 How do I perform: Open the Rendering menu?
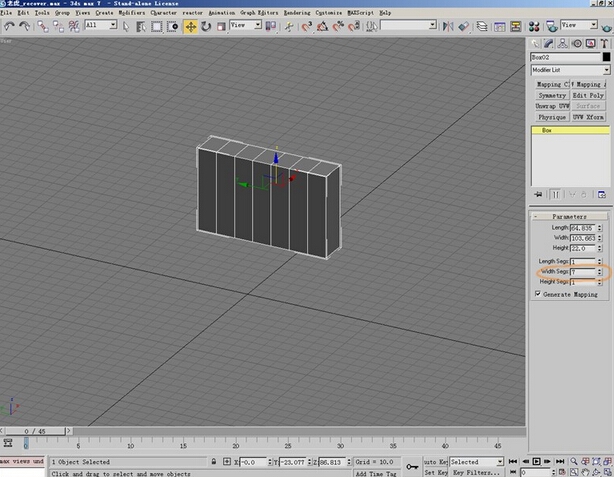pos(297,13)
